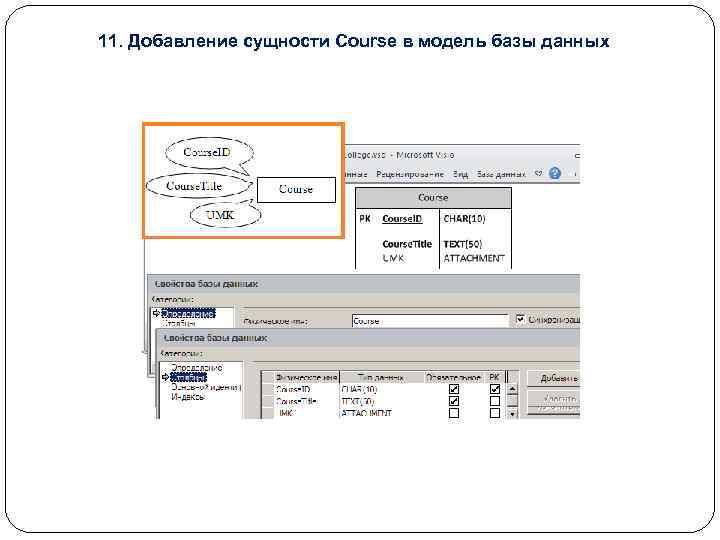Click the Физическое имя column header

[x=306, y=377]
